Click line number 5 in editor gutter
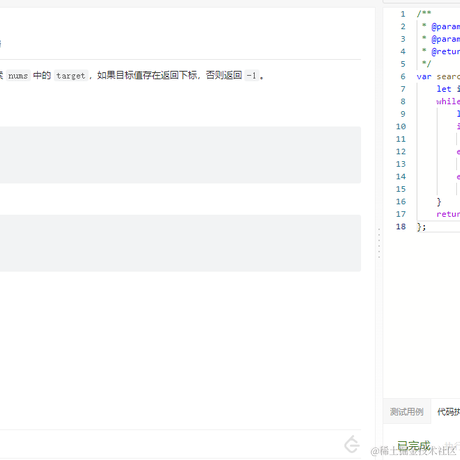The width and height of the screenshot is (460, 460). pyautogui.click(x=403, y=64)
